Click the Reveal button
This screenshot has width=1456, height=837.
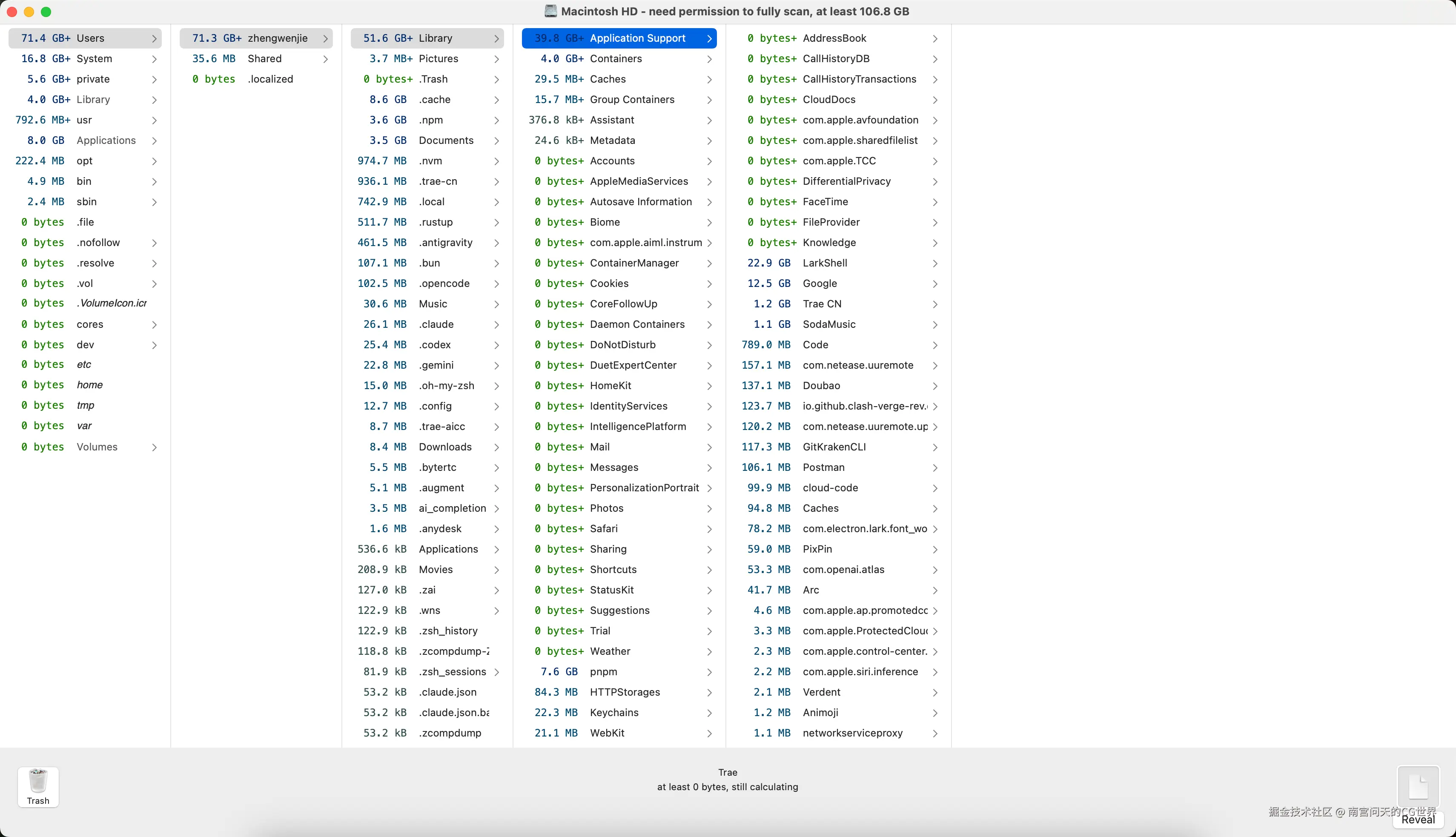1418,820
